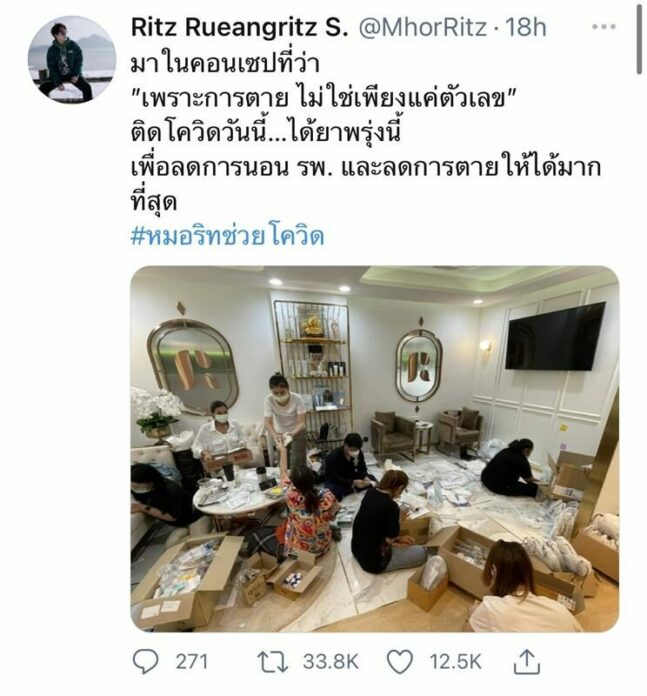Retweet this post via retweet icon

pyautogui.click(x=273, y=662)
